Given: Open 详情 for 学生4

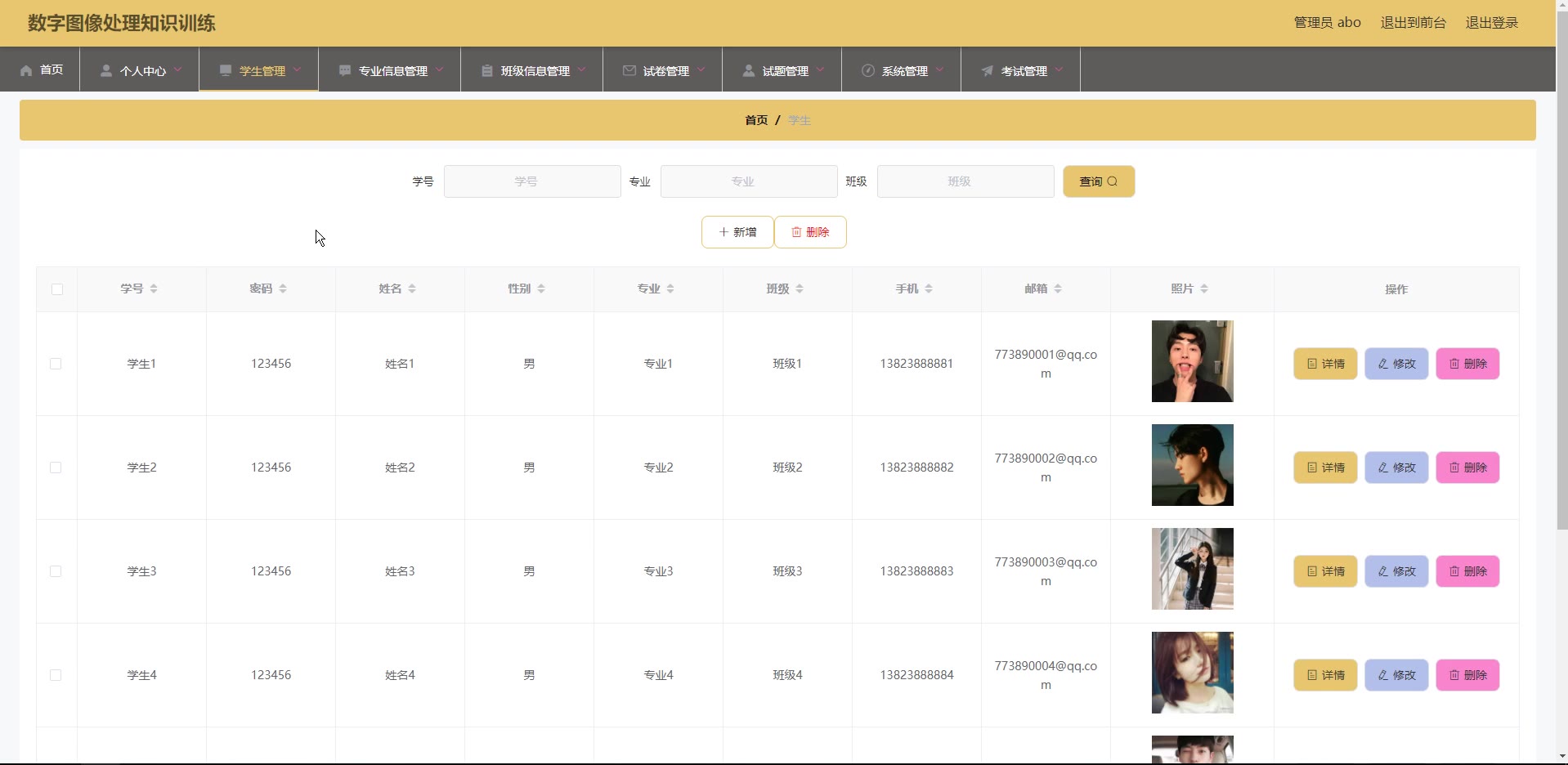Looking at the screenshot, I should point(1325,675).
